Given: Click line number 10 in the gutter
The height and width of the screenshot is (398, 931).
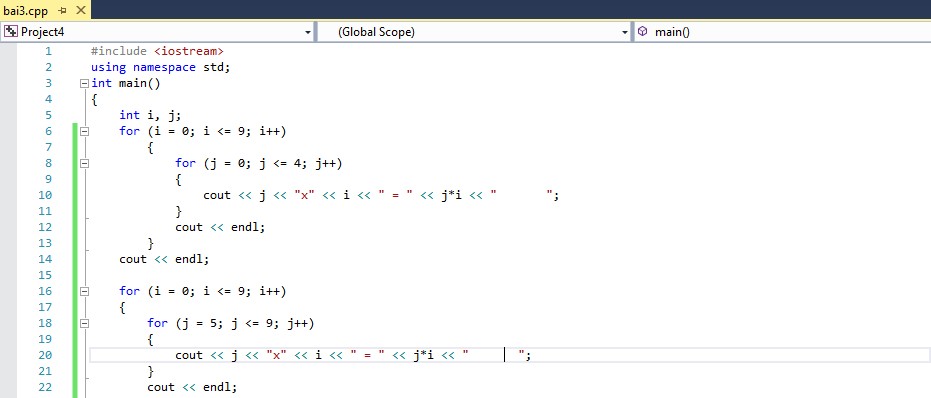Looking at the screenshot, I should click(45, 195).
